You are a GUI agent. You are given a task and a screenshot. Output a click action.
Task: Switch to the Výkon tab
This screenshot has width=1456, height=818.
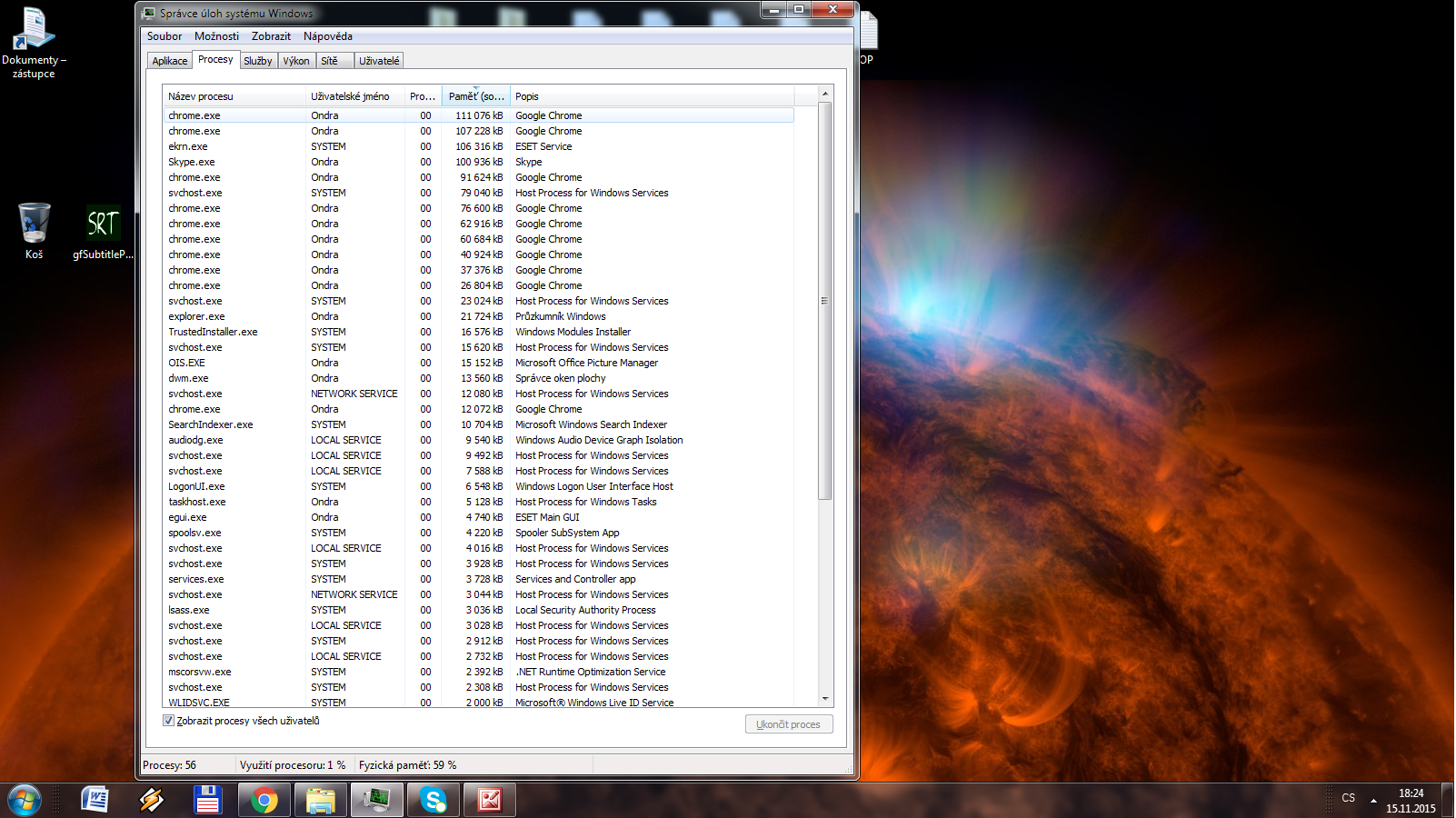pyautogui.click(x=295, y=61)
